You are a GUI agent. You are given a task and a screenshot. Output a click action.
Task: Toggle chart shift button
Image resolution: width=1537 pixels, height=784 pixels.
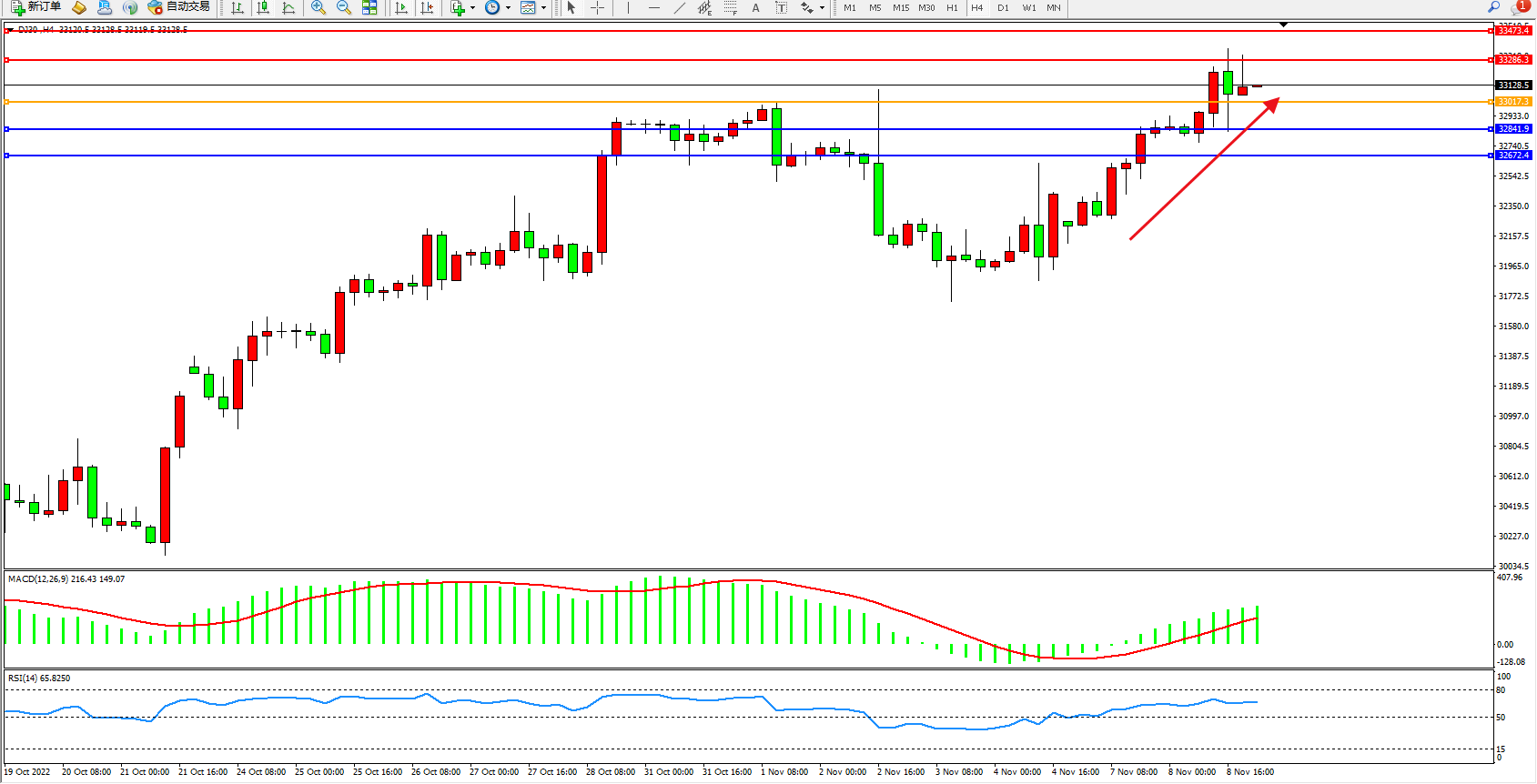[x=426, y=7]
